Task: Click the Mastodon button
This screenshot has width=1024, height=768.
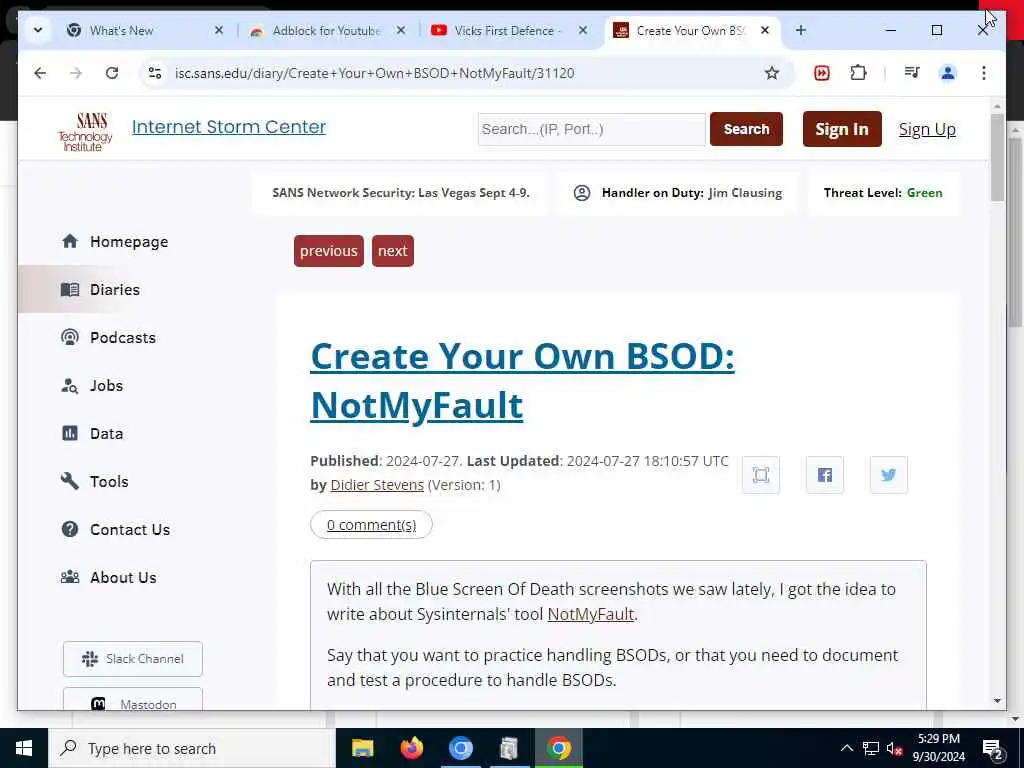Action: pos(133,699)
